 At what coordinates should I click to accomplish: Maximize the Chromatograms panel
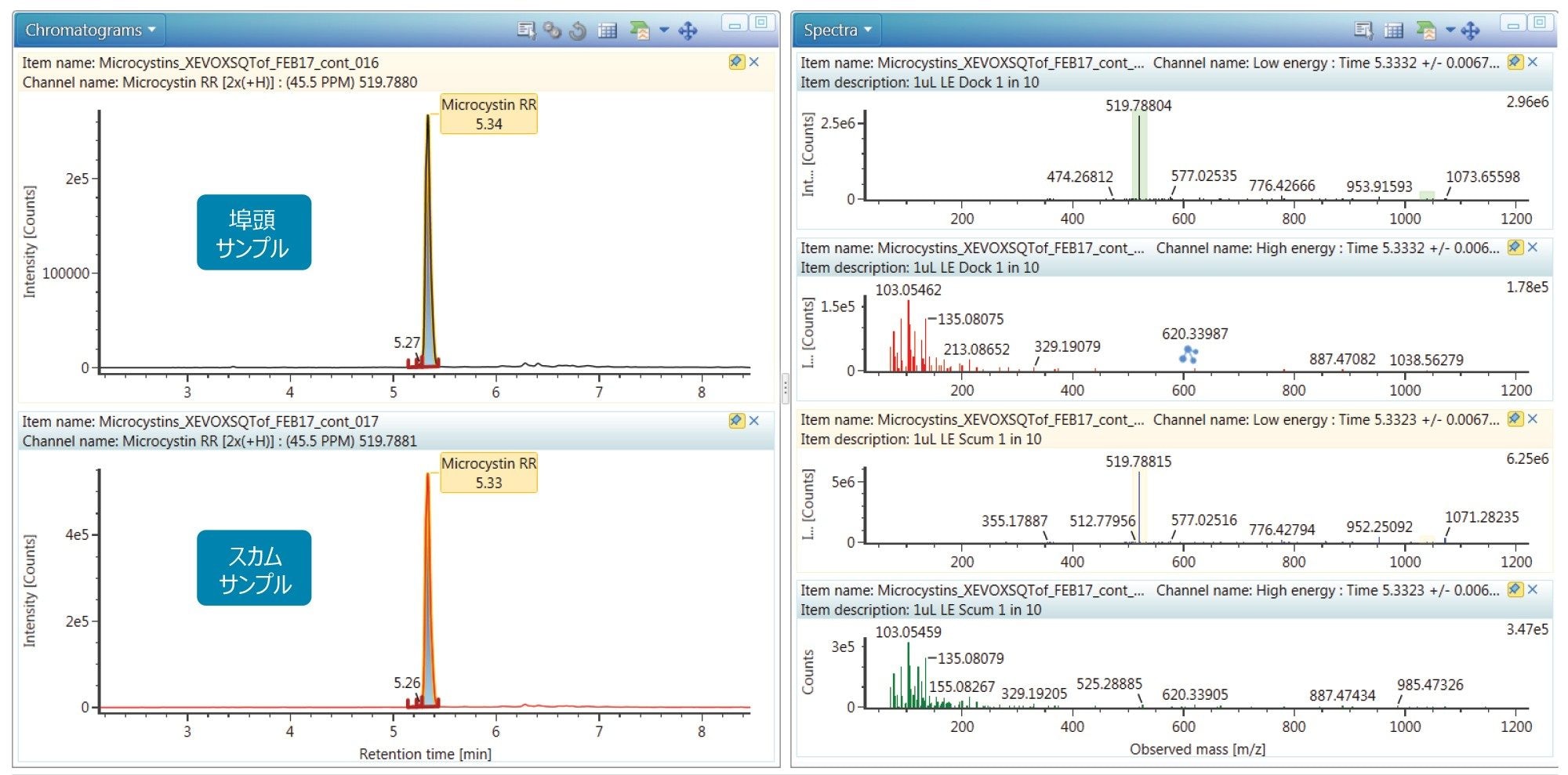761,23
